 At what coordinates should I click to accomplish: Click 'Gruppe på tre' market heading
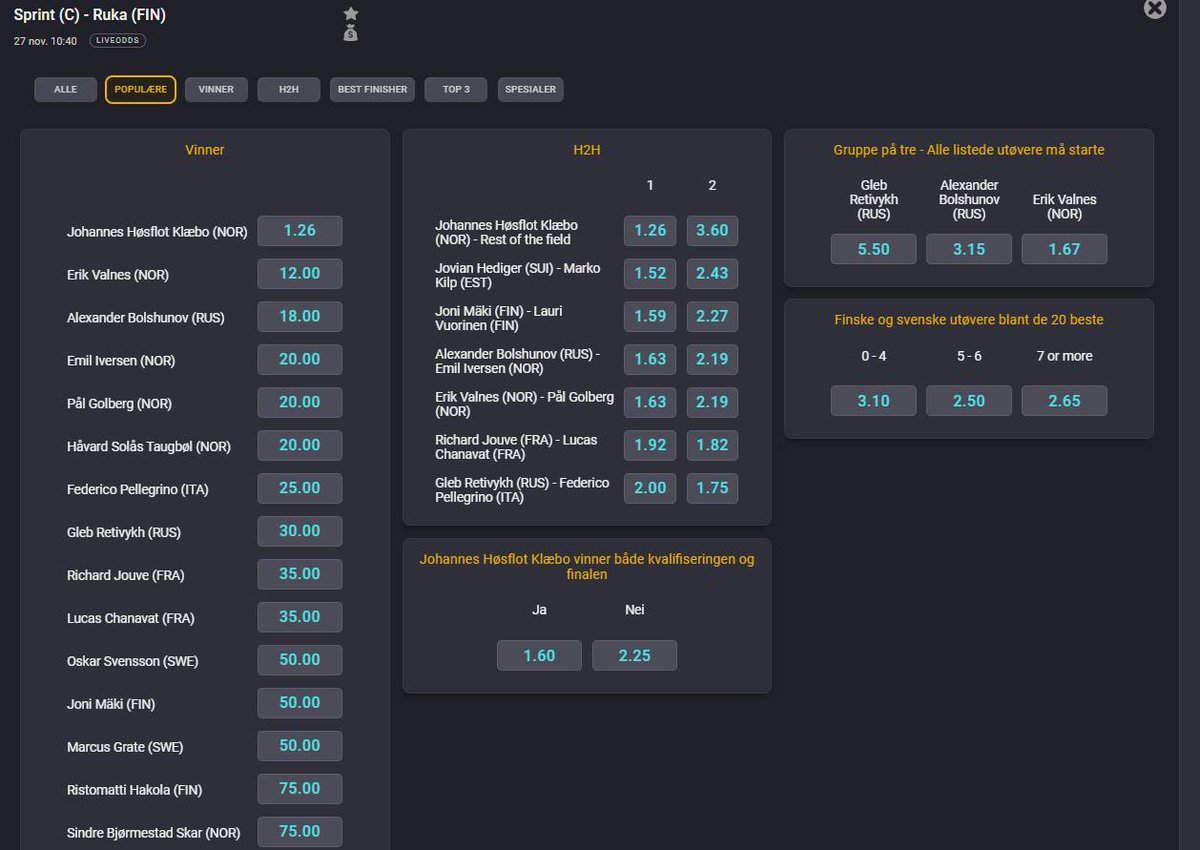click(969, 150)
